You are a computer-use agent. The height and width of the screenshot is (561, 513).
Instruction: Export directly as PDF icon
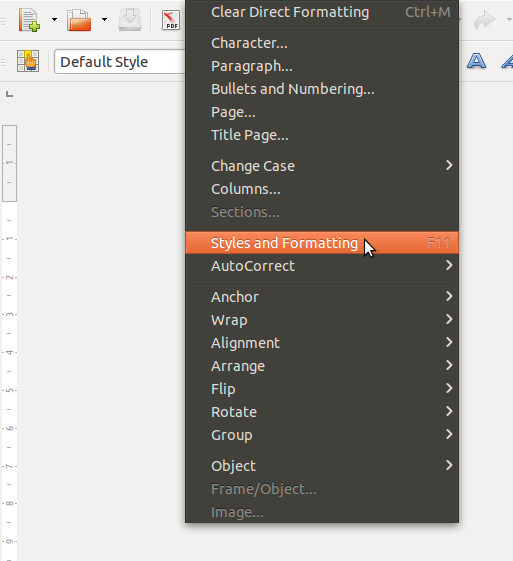click(171, 20)
